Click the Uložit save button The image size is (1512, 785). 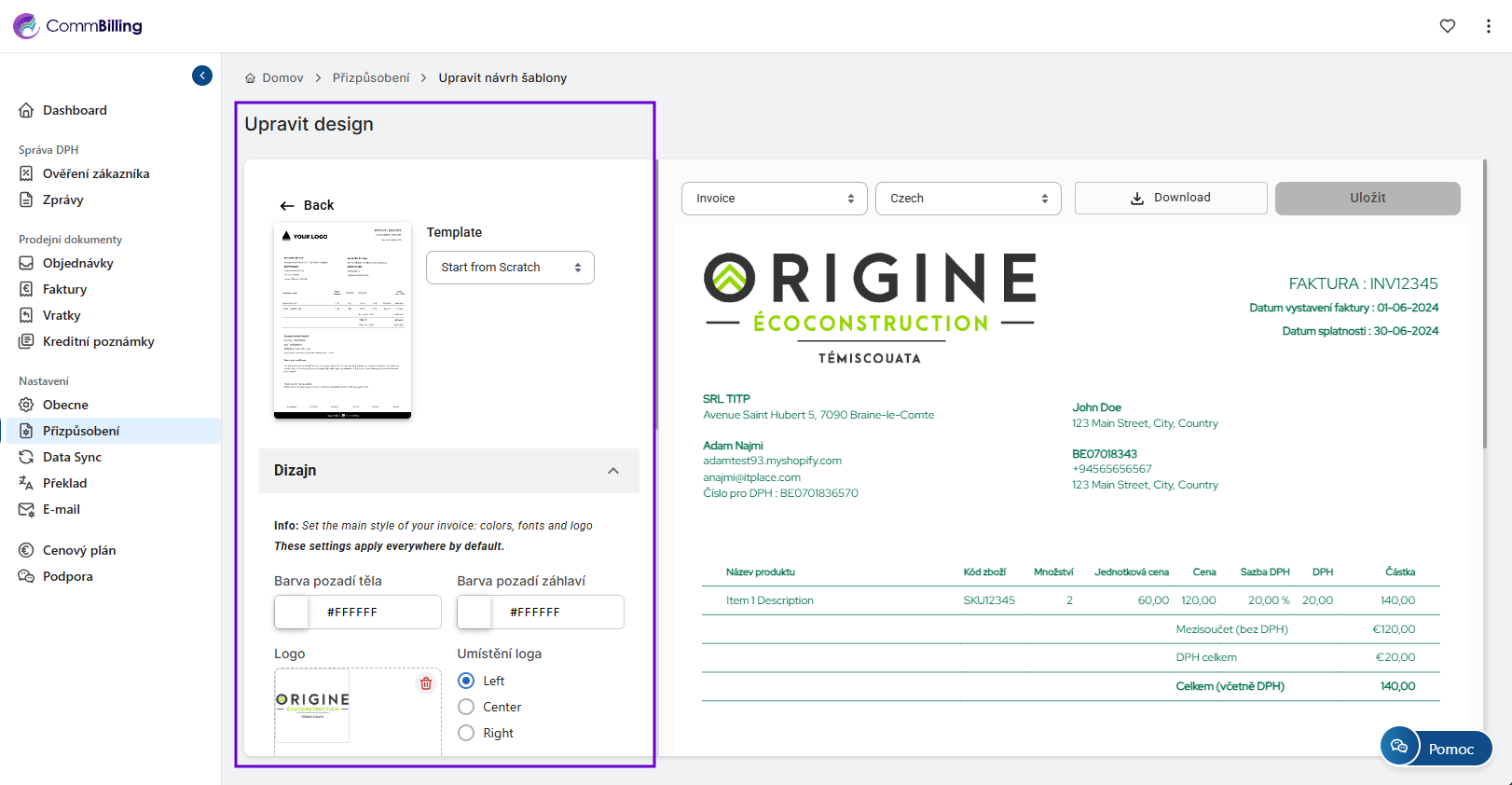1367,198
